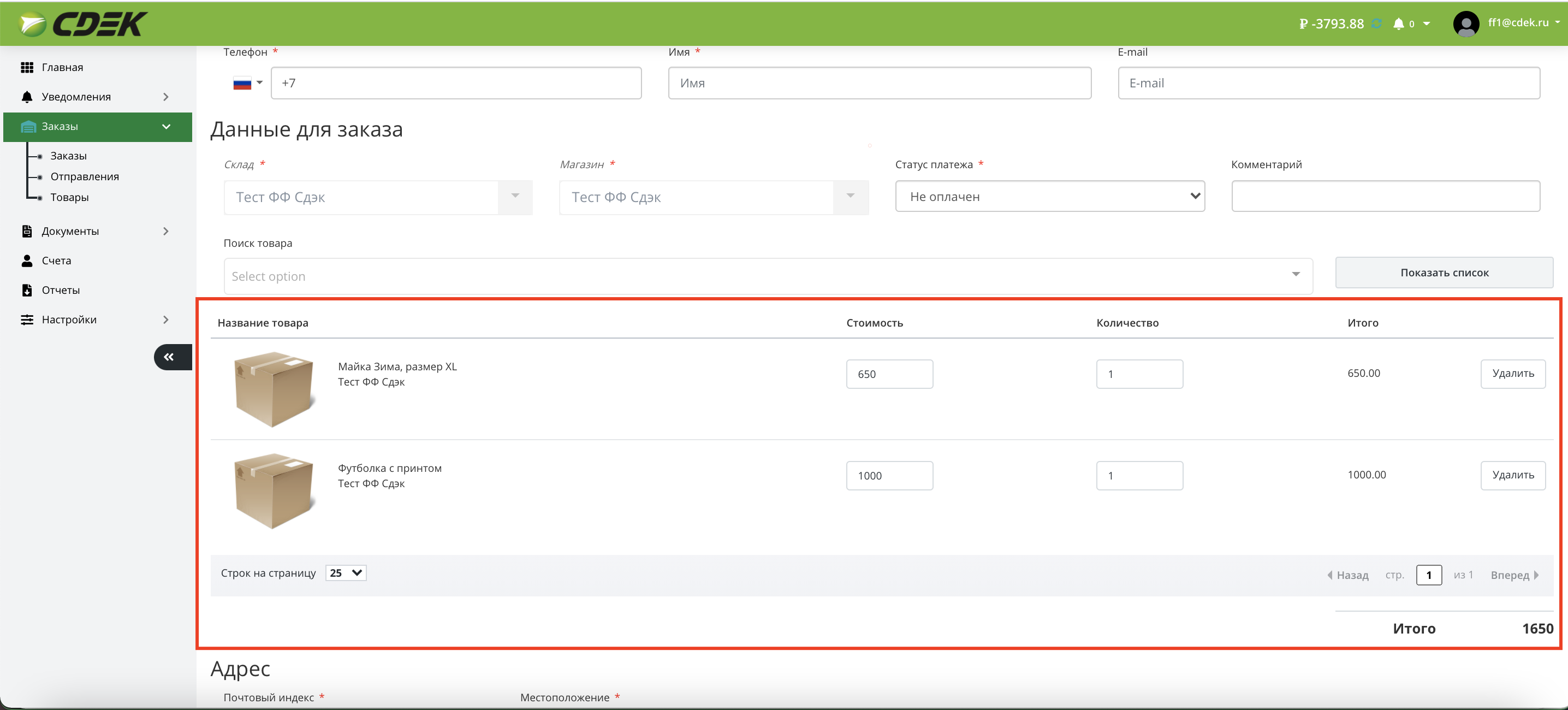Open Статус платежа dropdown

tap(1049, 197)
